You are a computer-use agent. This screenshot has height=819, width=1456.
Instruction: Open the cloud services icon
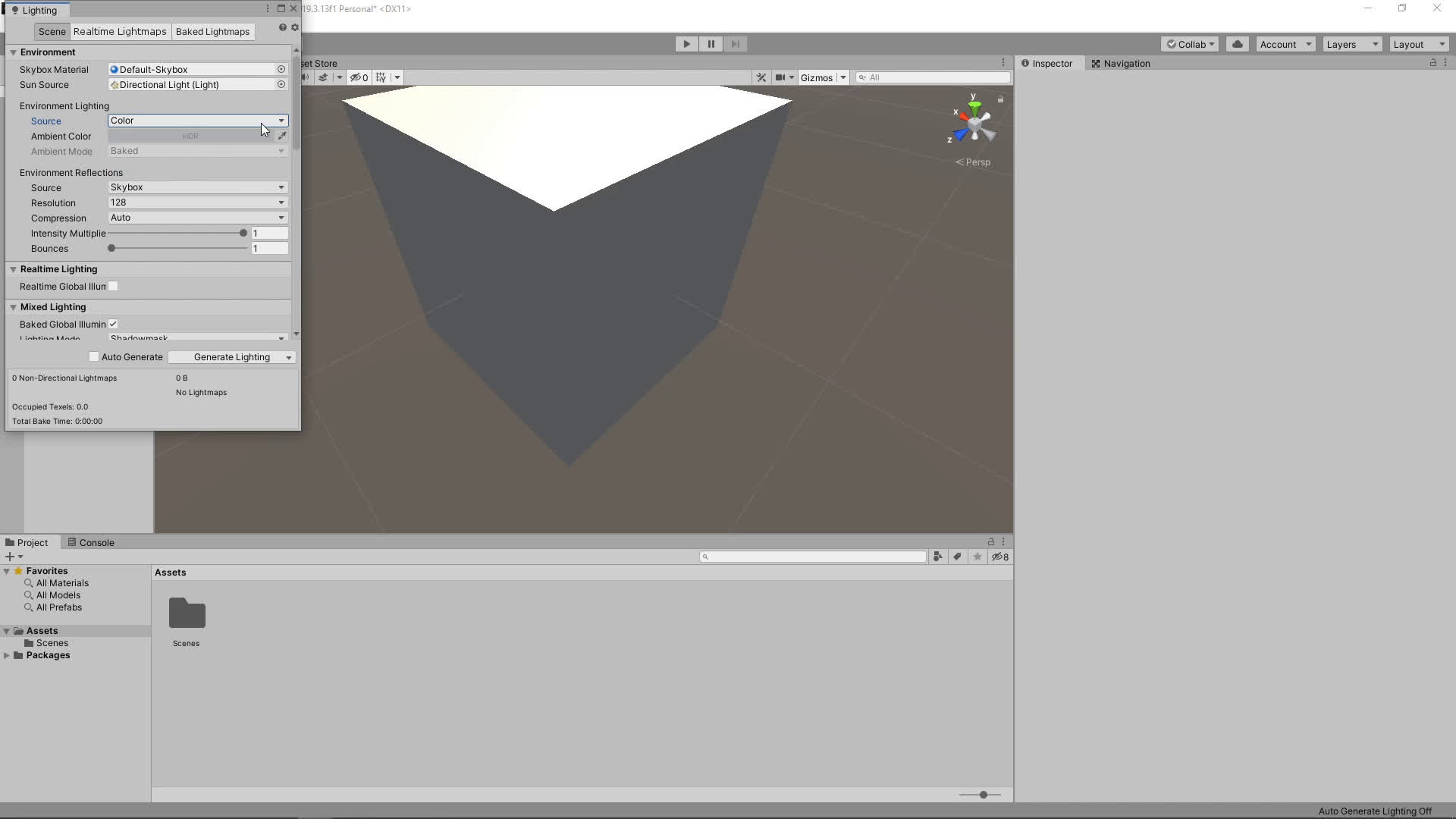click(x=1237, y=44)
